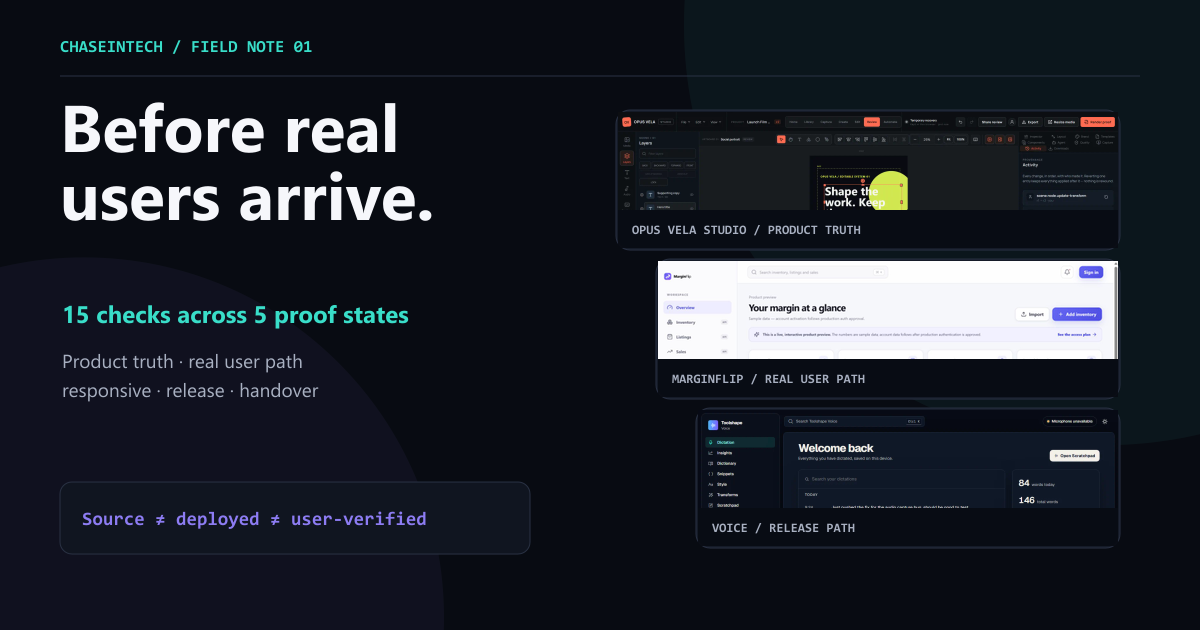Select the orange pointer tool in Opus Vela
Image resolution: width=1200 pixels, height=630 pixels.
click(x=781, y=139)
